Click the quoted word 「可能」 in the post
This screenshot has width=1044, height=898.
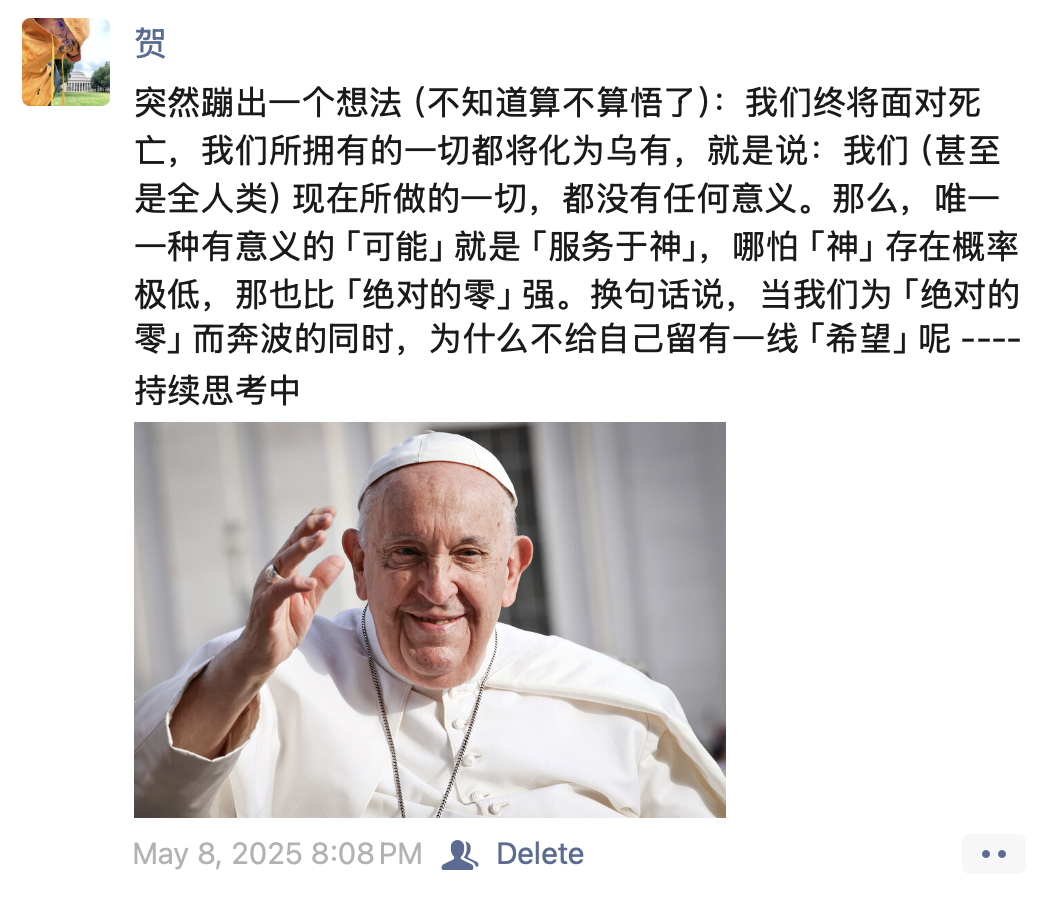click(395, 247)
